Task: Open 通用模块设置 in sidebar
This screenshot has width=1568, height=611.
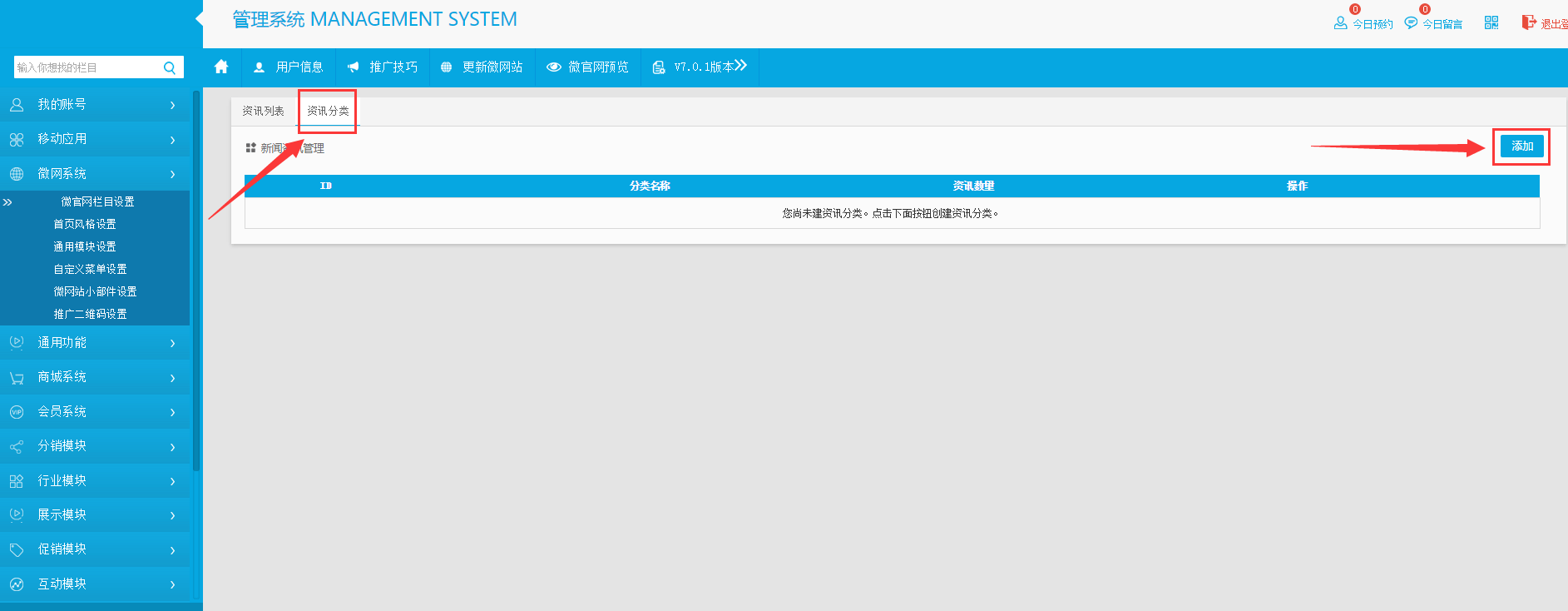Action: [x=85, y=246]
